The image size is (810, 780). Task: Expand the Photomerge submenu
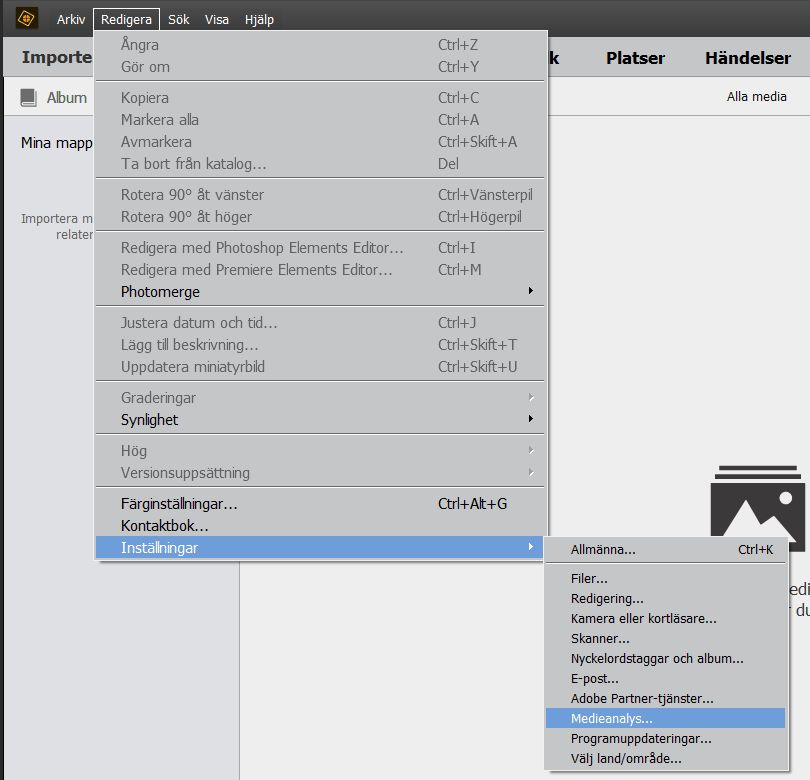tap(320, 292)
